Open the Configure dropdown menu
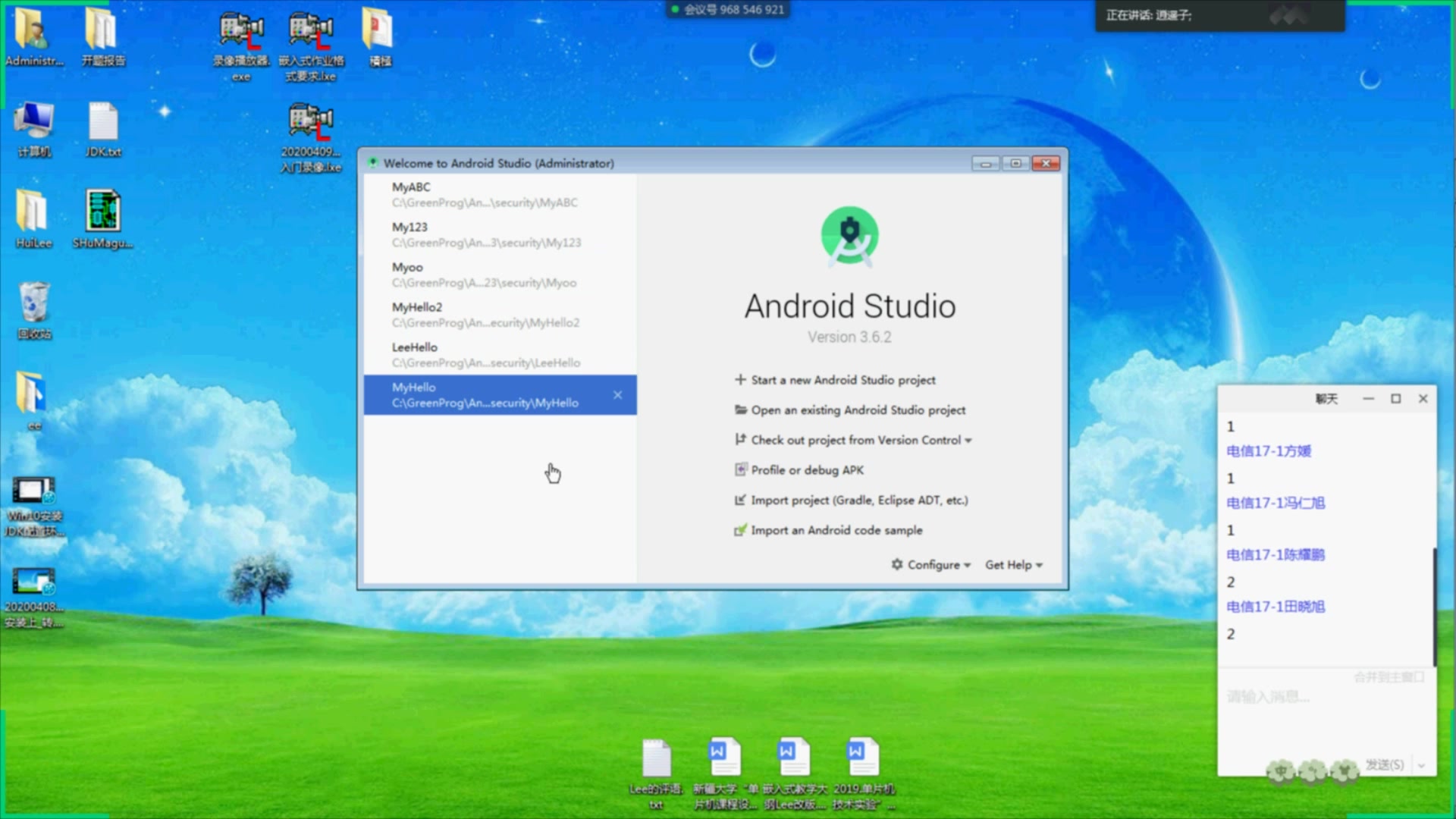This screenshot has width=1456, height=819. click(931, 565)
